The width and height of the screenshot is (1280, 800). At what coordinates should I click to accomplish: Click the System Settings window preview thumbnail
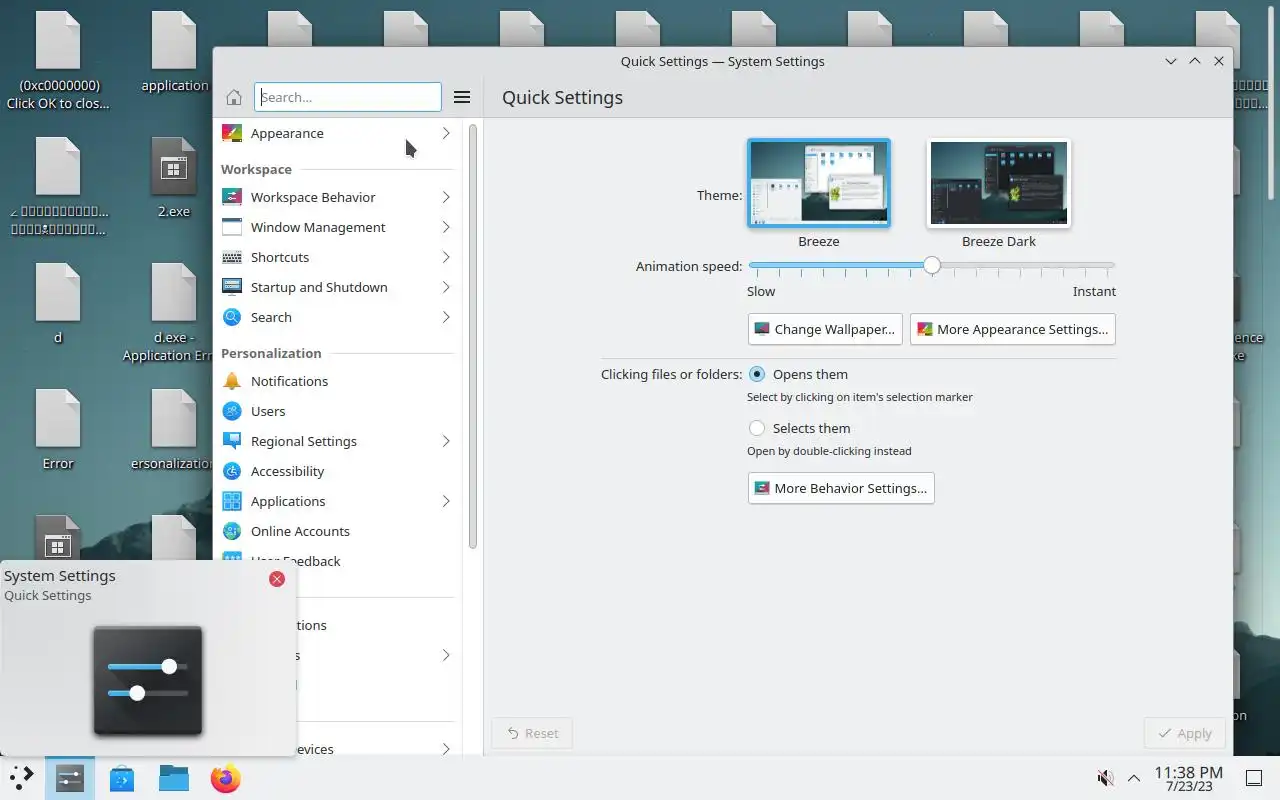pyautogui.click(x=148, y=680)
